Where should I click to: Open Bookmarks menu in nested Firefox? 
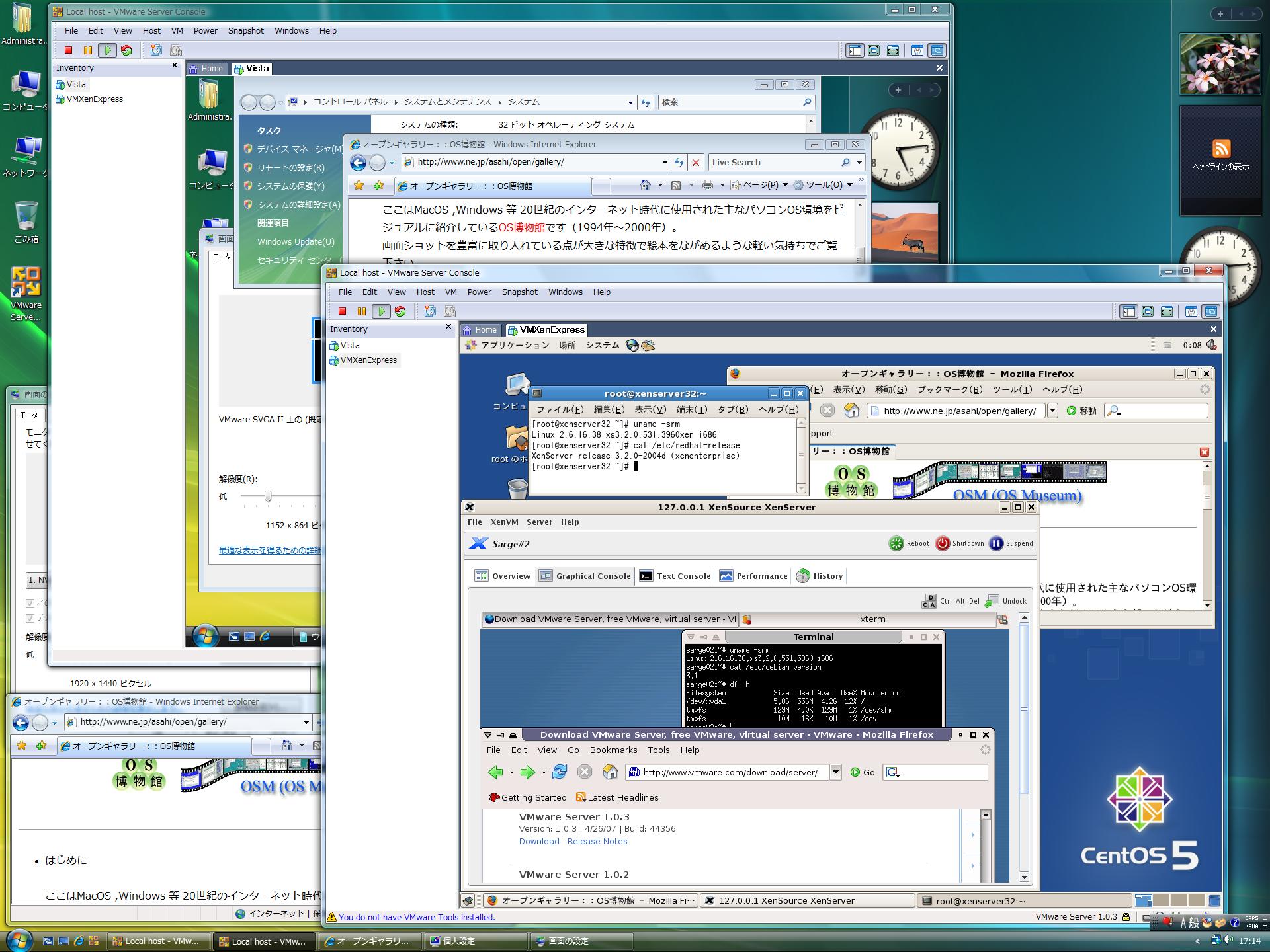(613, 750)
